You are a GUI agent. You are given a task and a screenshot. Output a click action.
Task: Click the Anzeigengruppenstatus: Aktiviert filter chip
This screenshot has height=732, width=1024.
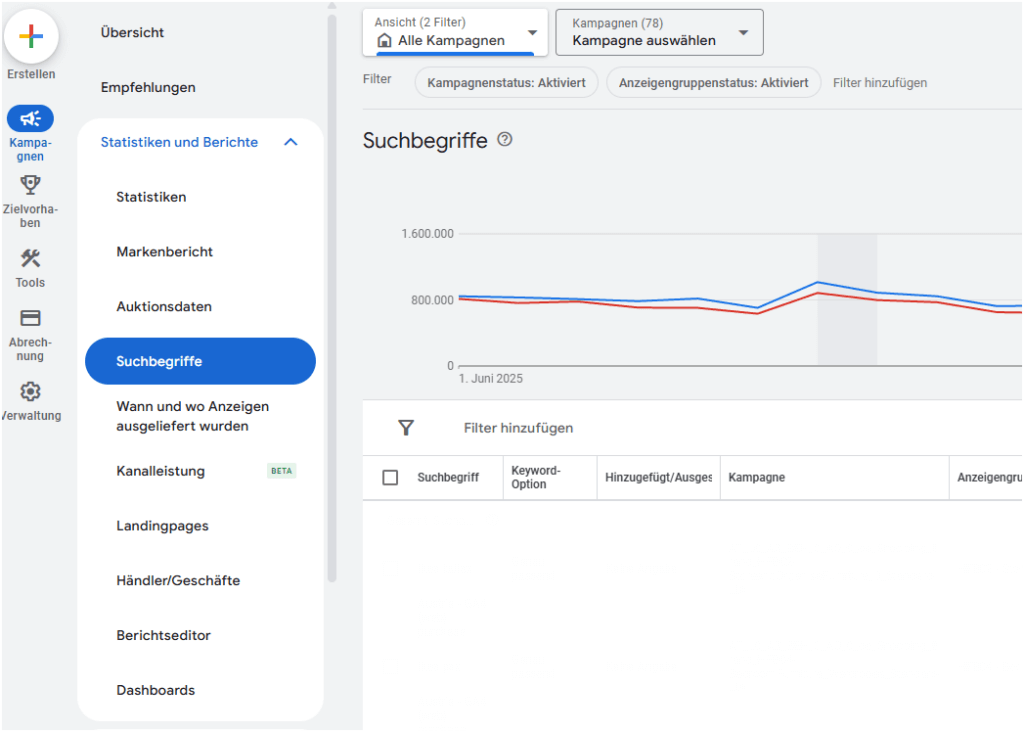[713, 82]
